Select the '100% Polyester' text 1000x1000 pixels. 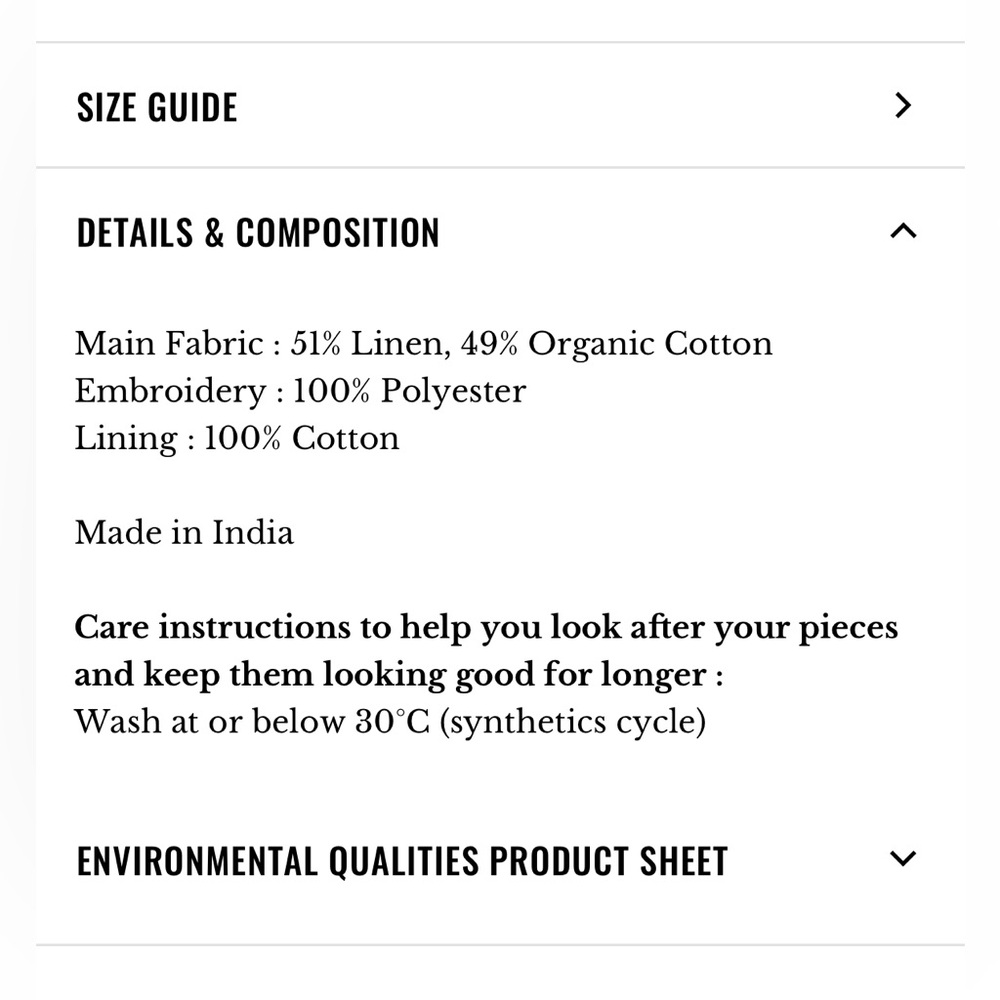[409, 392]
